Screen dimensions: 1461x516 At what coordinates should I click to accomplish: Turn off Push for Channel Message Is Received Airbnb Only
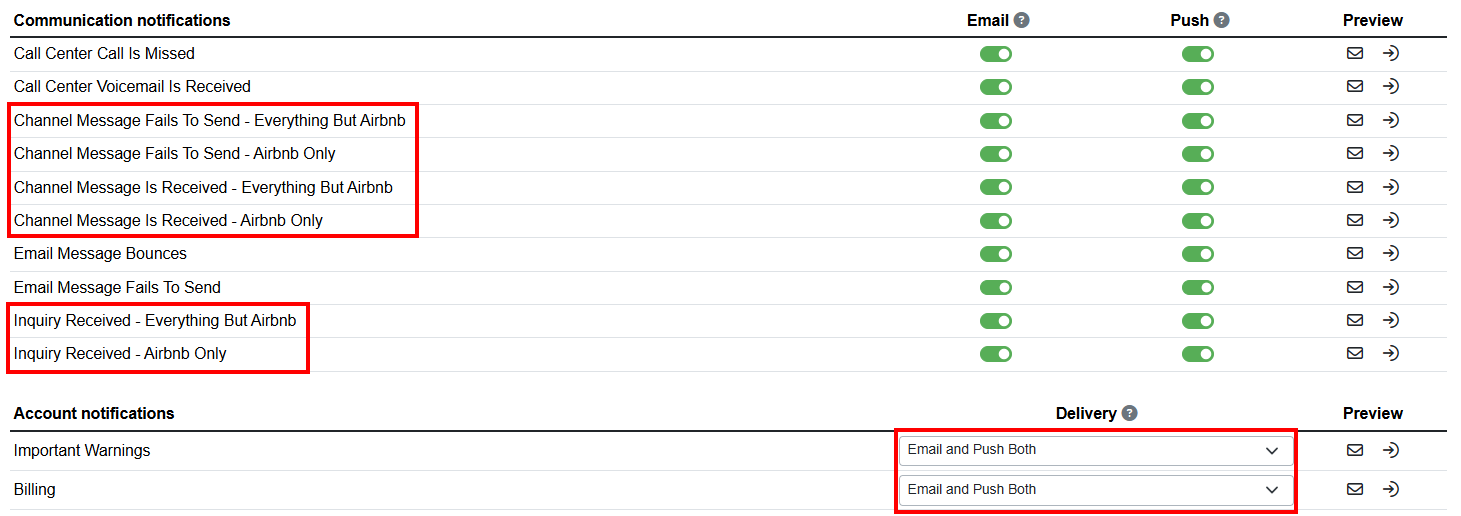coord(1198,220)
